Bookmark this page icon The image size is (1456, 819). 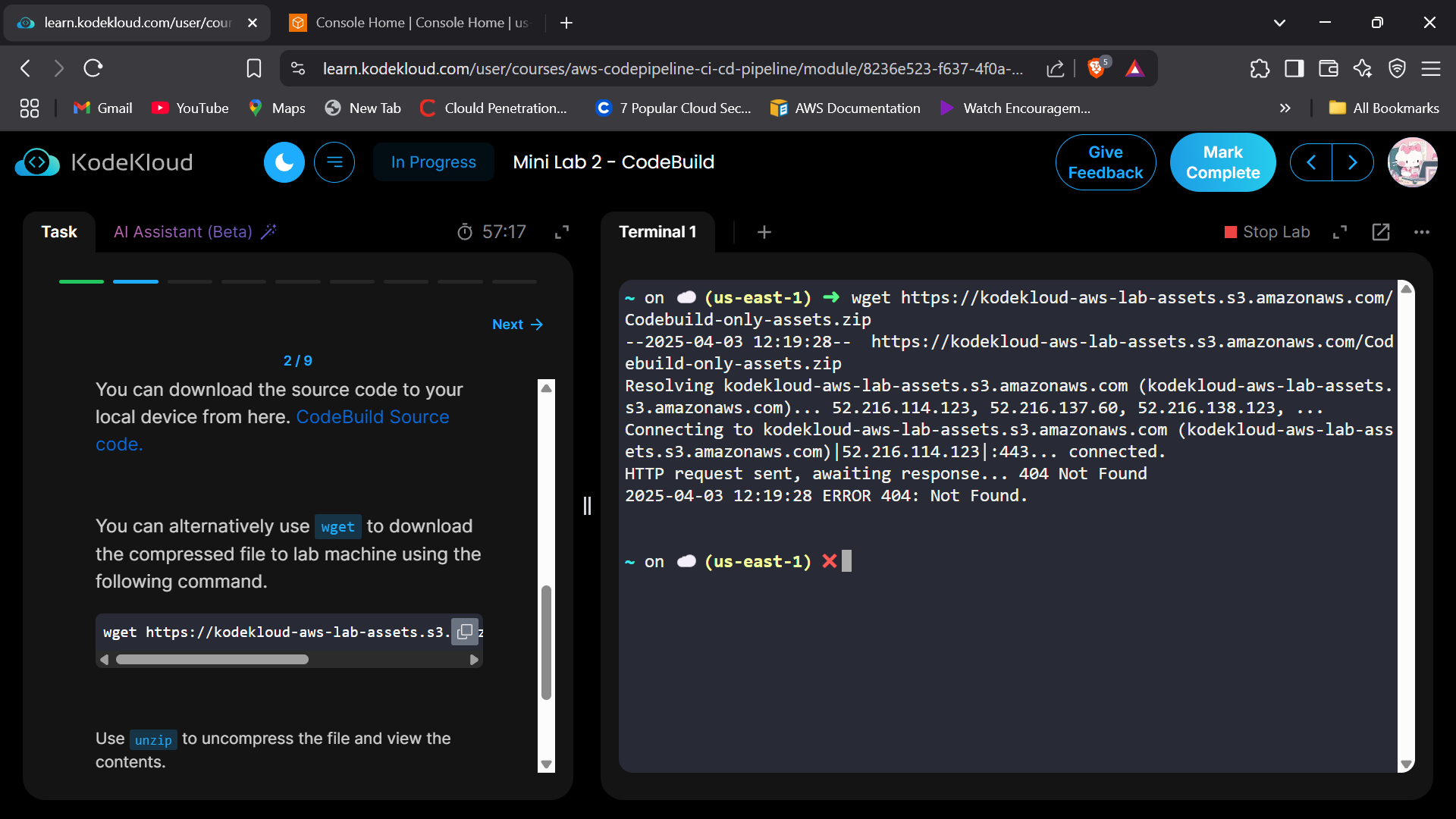(254, 68)
